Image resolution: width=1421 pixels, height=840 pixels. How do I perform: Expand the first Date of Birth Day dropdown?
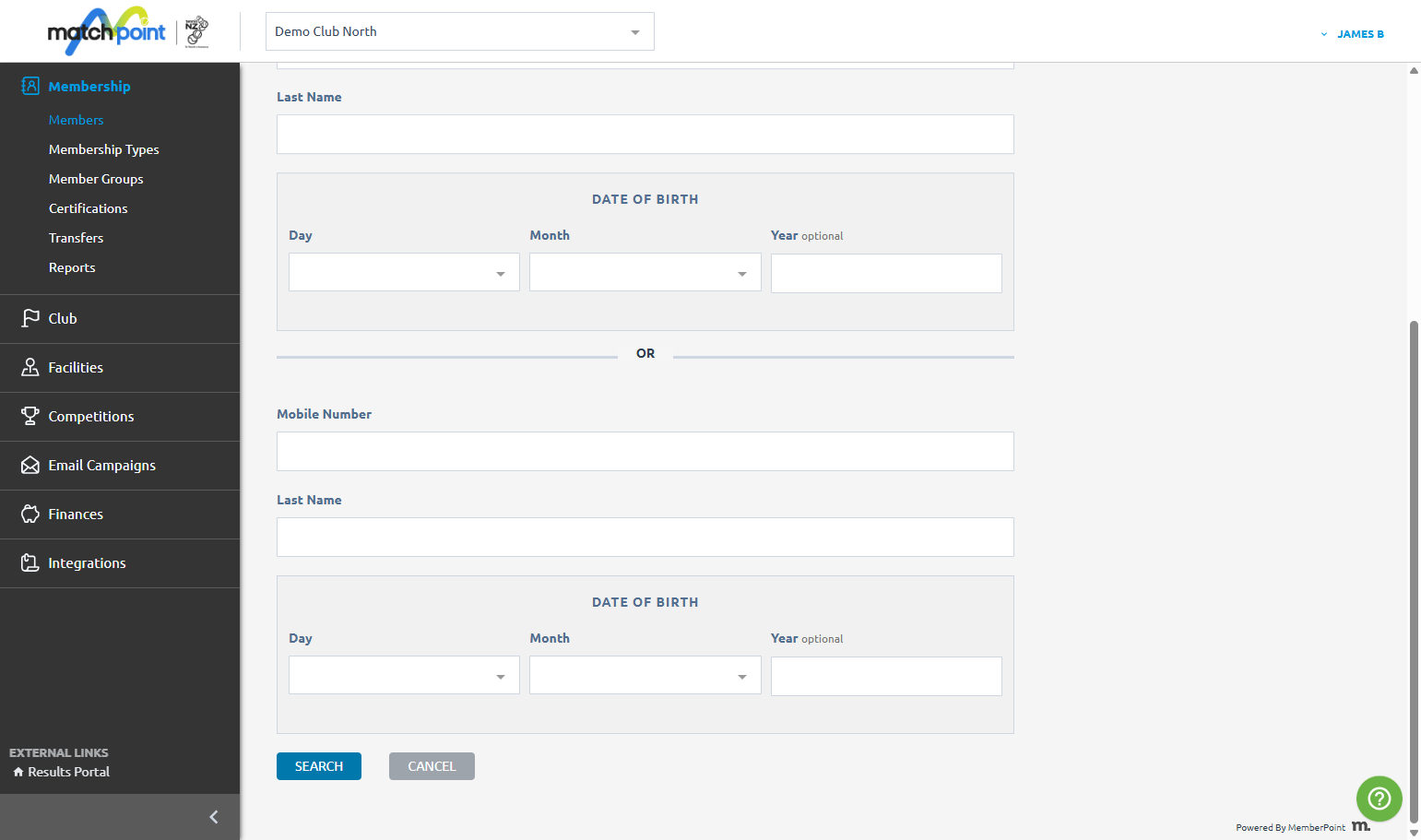pos(404,273)
